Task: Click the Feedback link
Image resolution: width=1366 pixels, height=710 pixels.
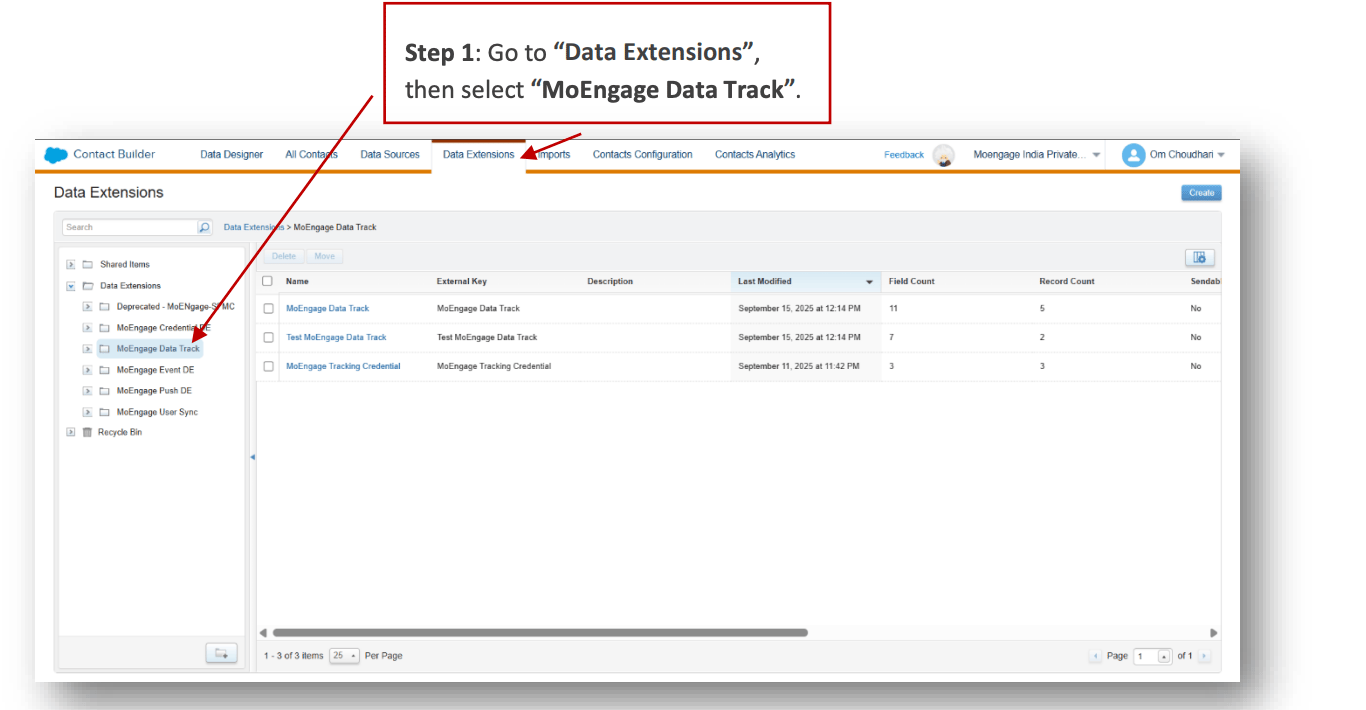Action: click(904, 155)
